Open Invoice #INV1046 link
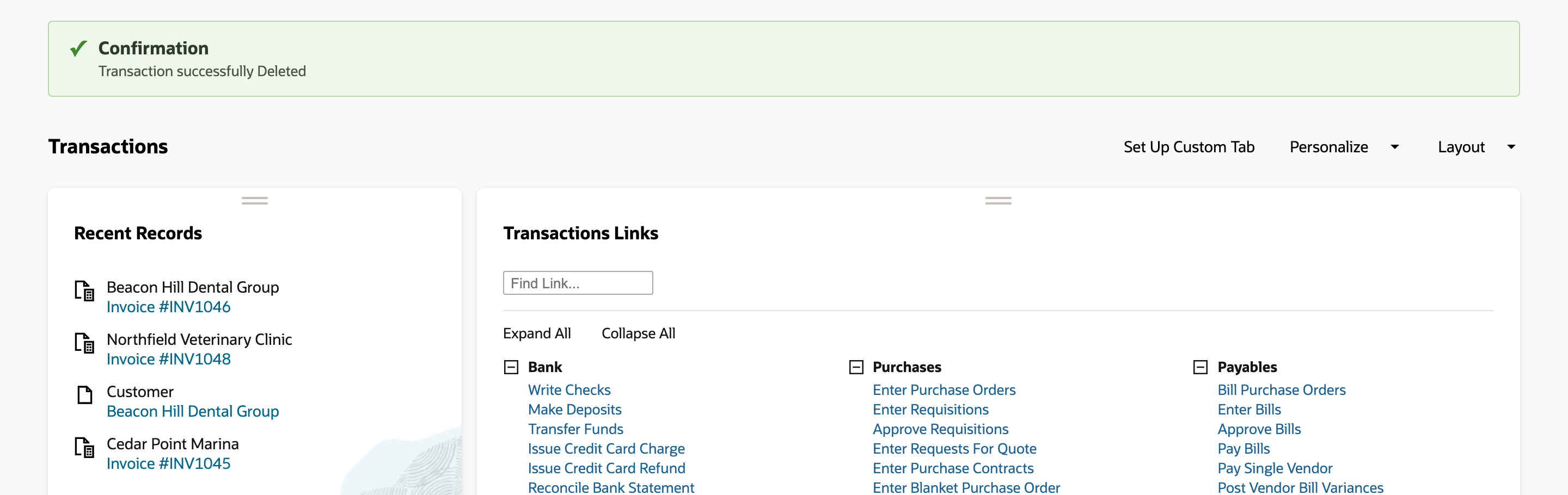Viewport: 1568px width, 495px height. (169, 307)
